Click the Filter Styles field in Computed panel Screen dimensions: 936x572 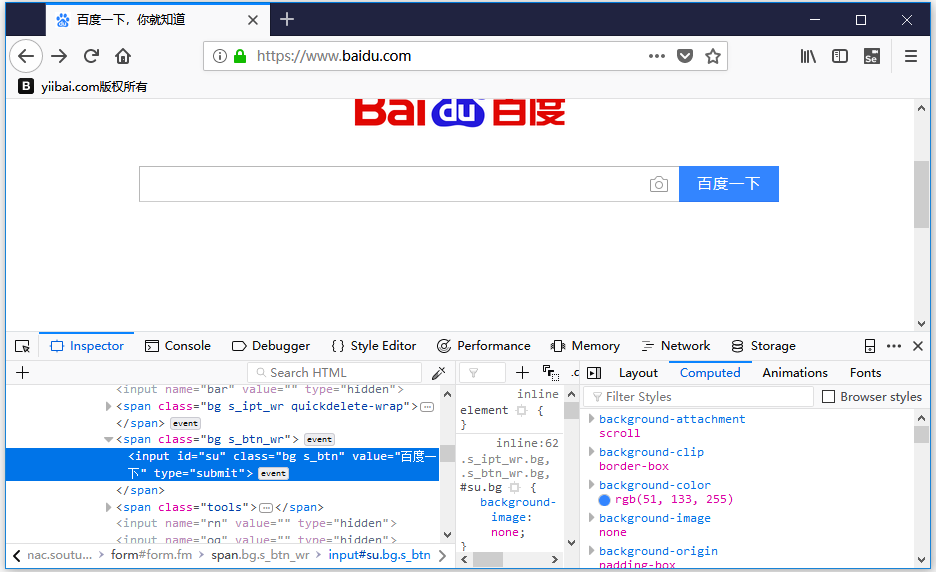point(698,397)
